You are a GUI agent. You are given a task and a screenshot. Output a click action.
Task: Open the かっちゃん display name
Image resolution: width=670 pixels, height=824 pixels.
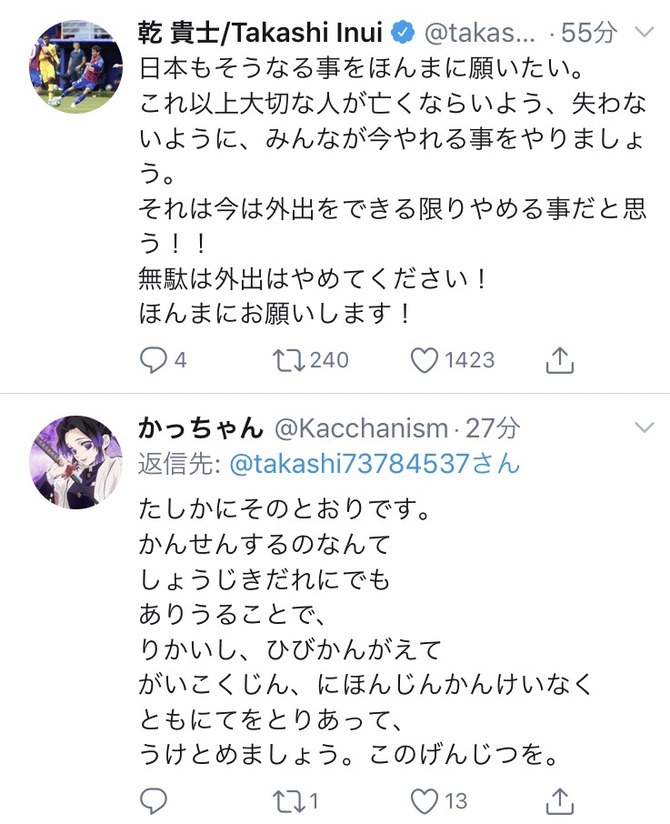tap(201, 428)
